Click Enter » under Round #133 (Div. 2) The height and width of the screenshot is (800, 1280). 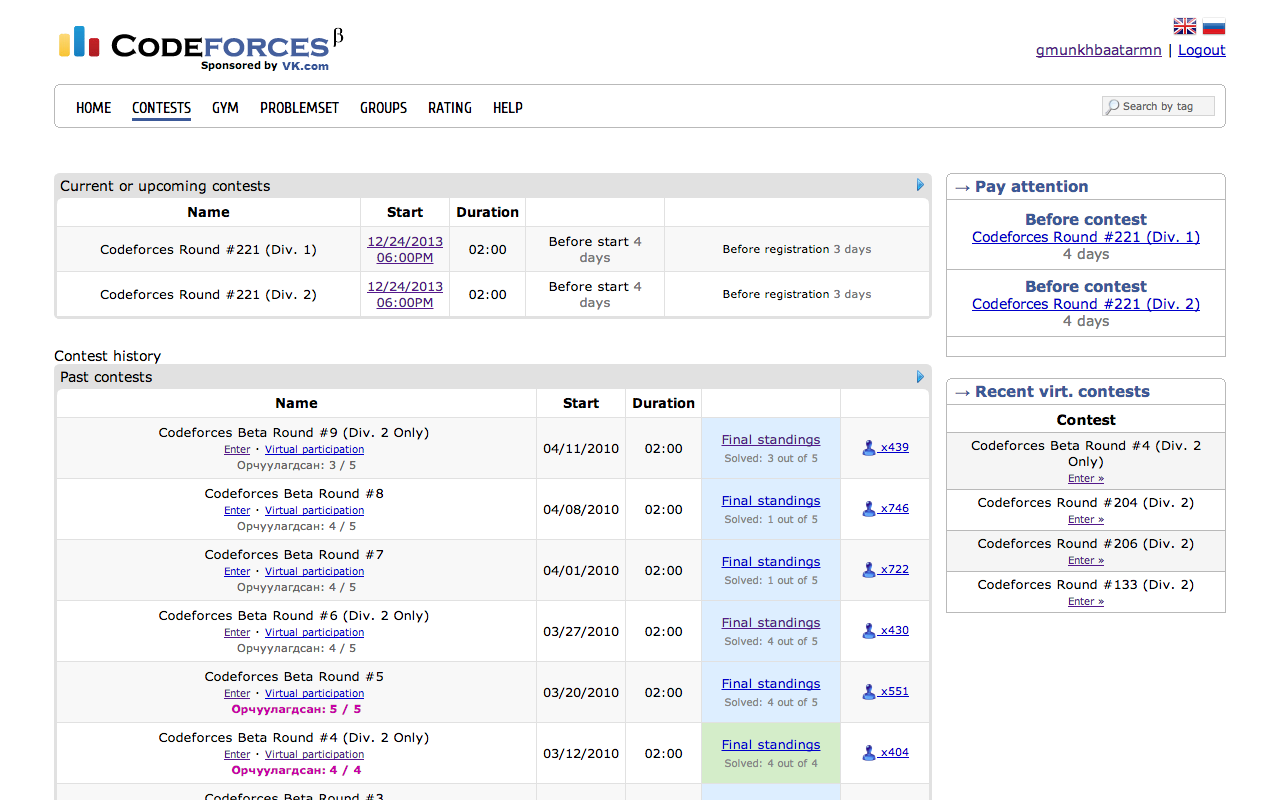pyautogui.click(x=1086, y=602)
